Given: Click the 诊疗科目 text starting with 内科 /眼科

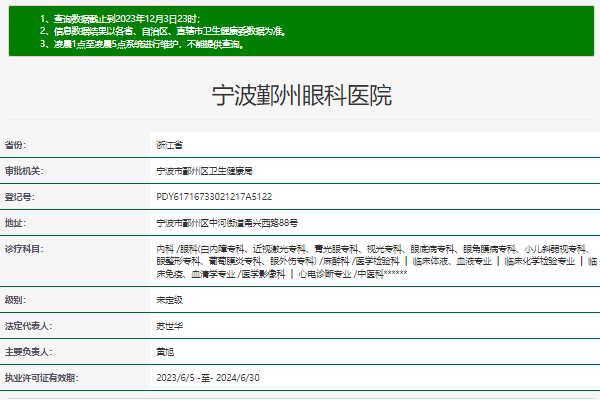Looking at the screenshot, I should (x=377, y=261).
